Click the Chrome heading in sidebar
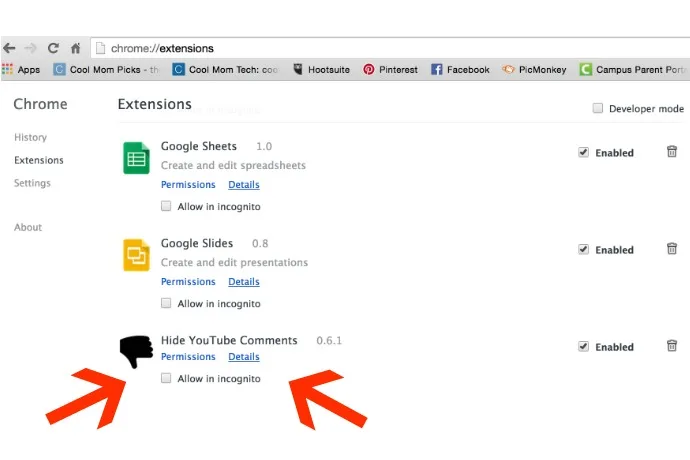This screenshot has width=690, height=460. 40,104
